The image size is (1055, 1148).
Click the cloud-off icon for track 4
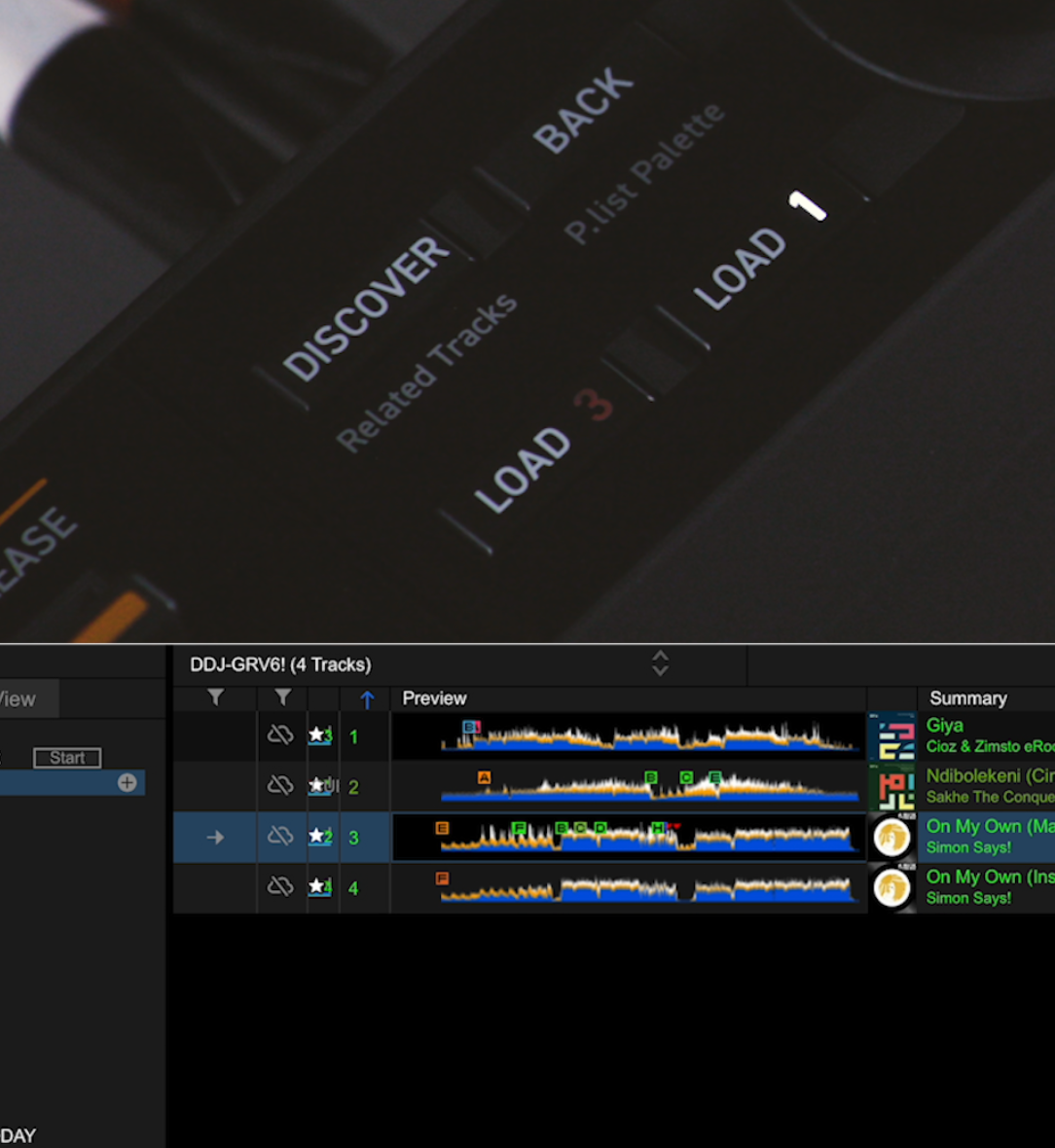point(280,886)
